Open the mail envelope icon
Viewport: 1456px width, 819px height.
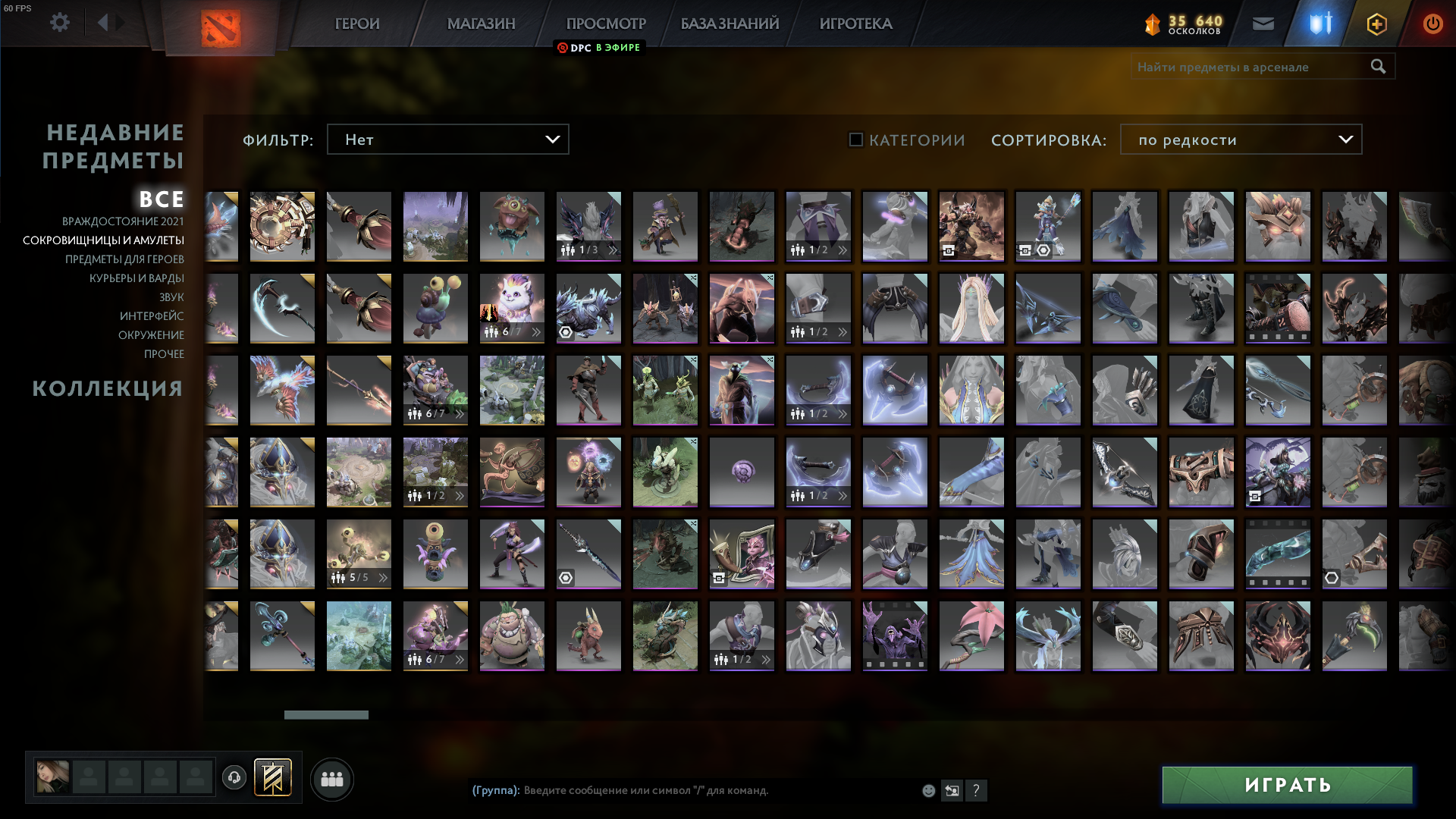coord(1263,24)
